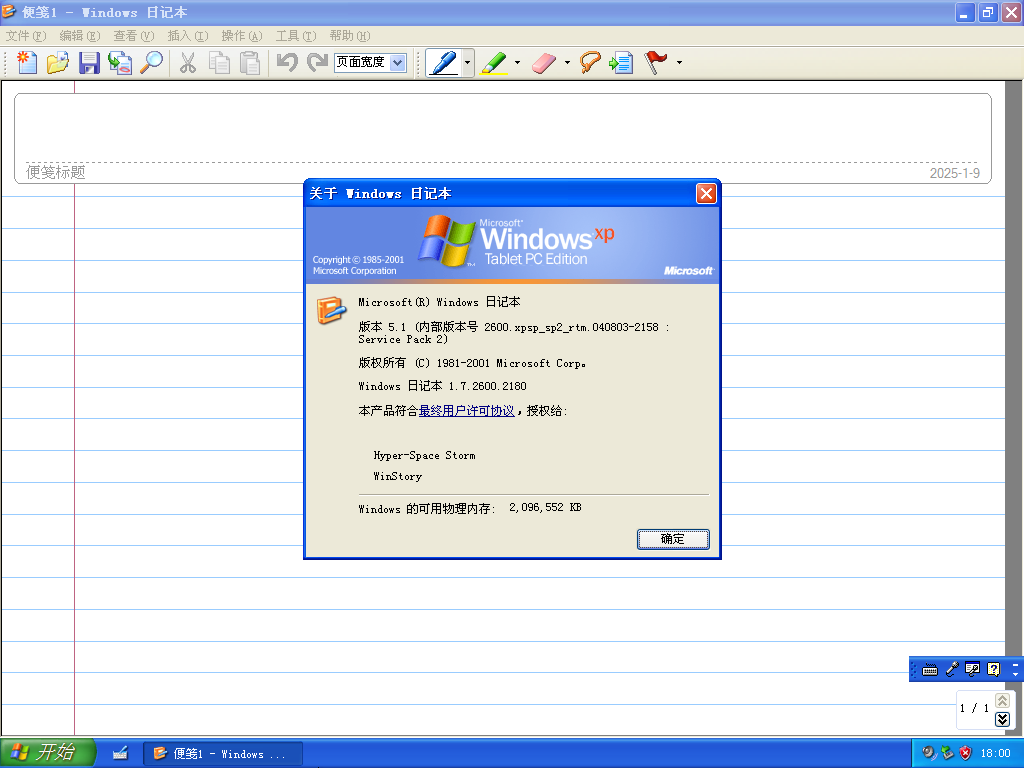Open the 查看(V) menu

tap(134, 36)
